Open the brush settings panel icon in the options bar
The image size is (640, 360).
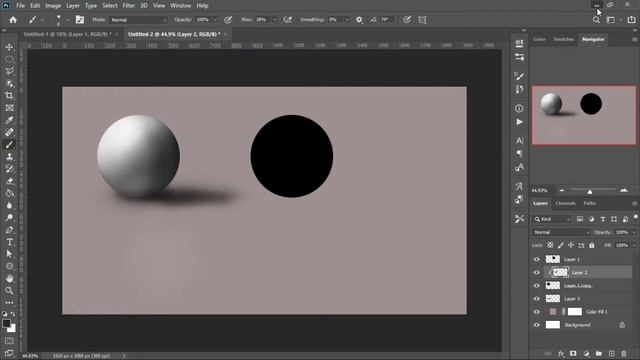[x=80, y=20]
